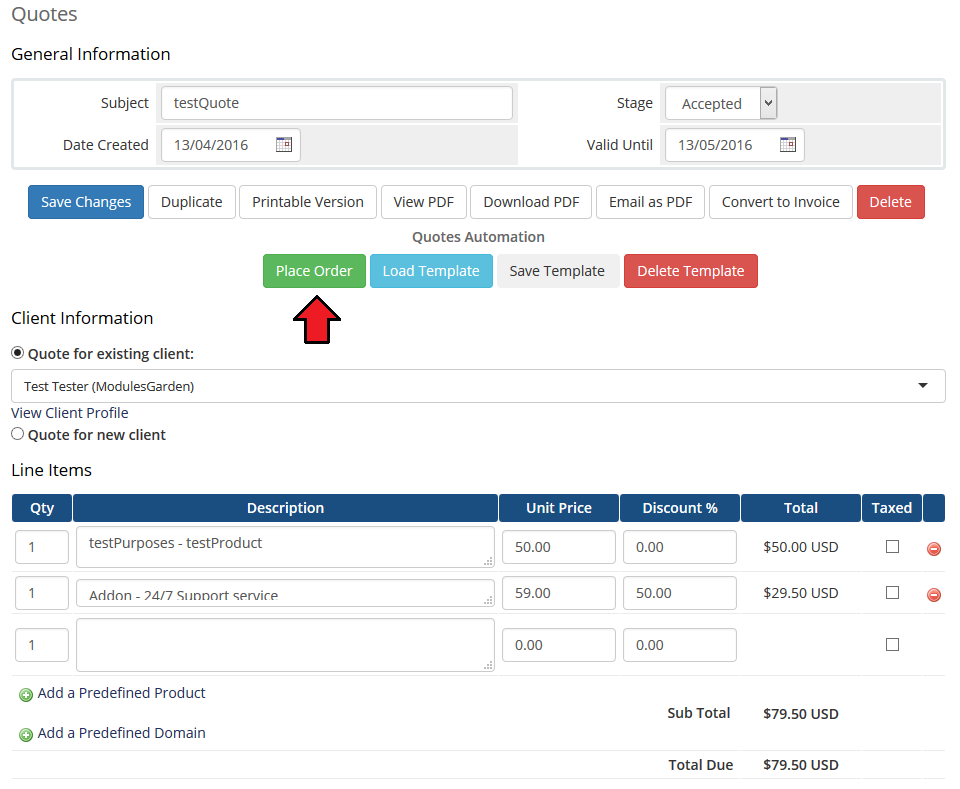Click View PDF button
Screen dimensions: 960x789
click(424, 202)
